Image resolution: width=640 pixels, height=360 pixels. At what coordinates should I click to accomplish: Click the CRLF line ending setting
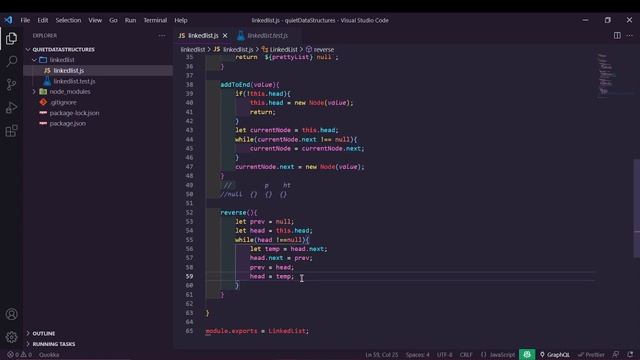click(x=466, y=355)
